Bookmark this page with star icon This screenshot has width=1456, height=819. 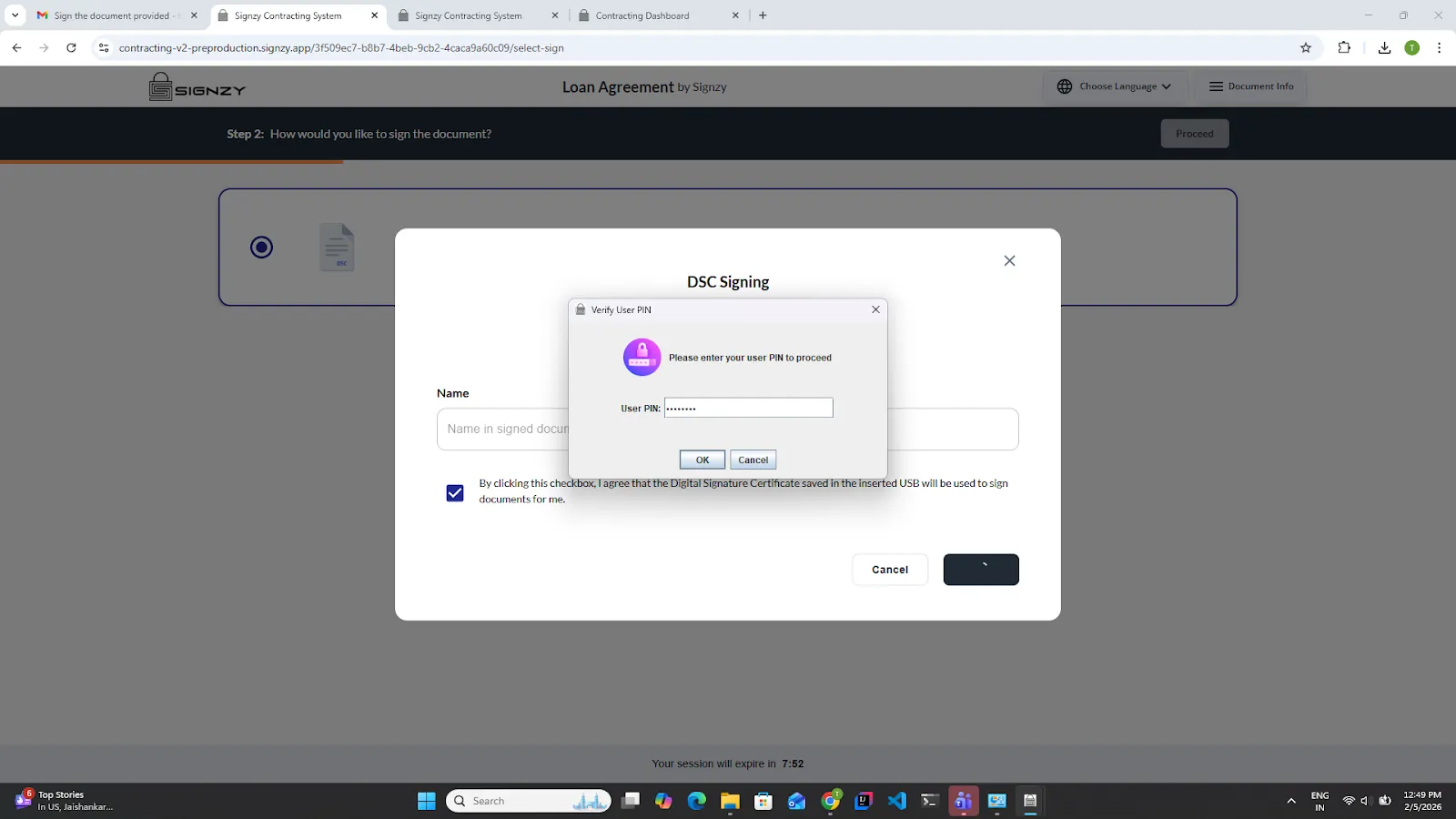click(1306, 47)
